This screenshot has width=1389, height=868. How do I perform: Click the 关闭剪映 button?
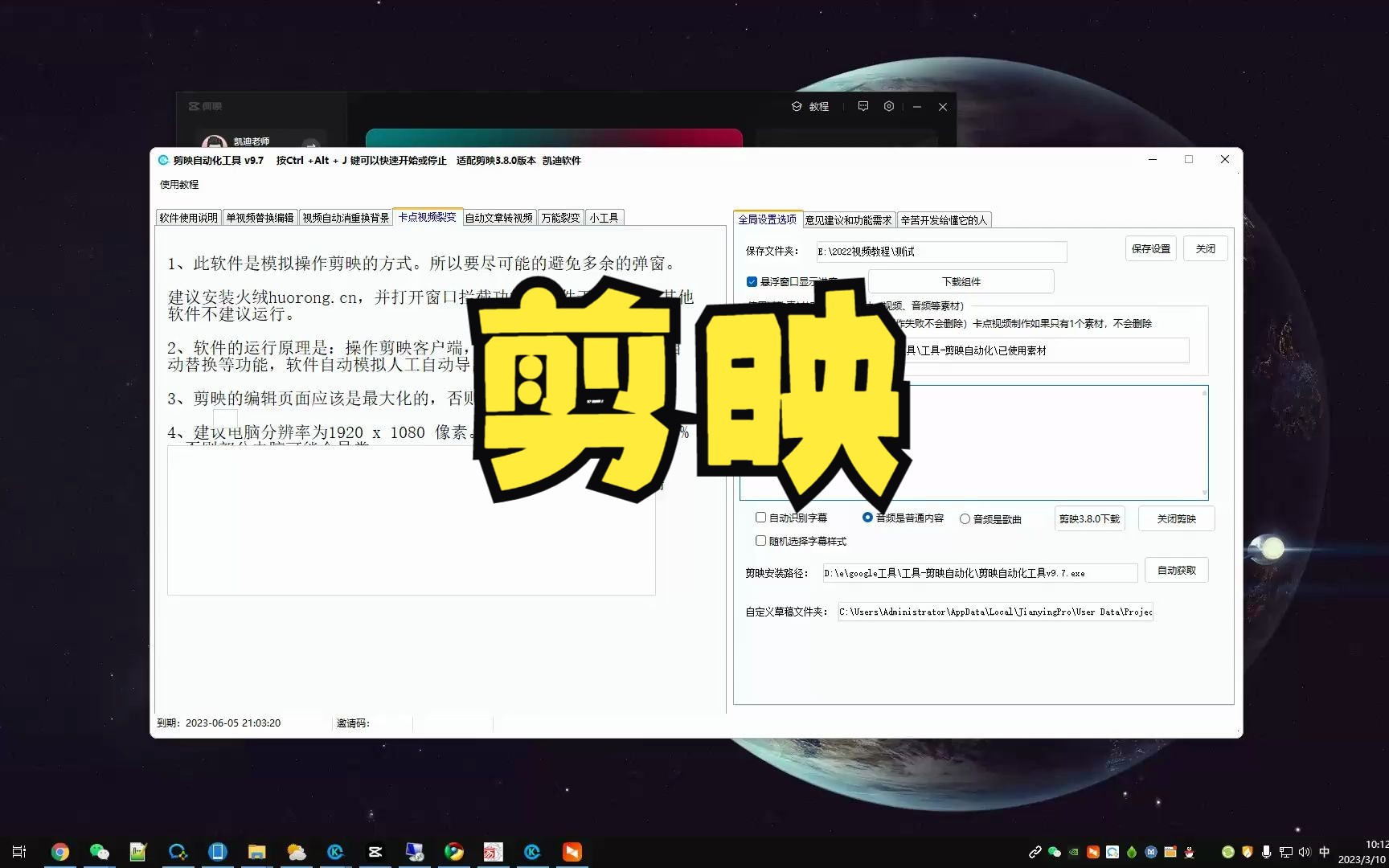point(1176,519)
